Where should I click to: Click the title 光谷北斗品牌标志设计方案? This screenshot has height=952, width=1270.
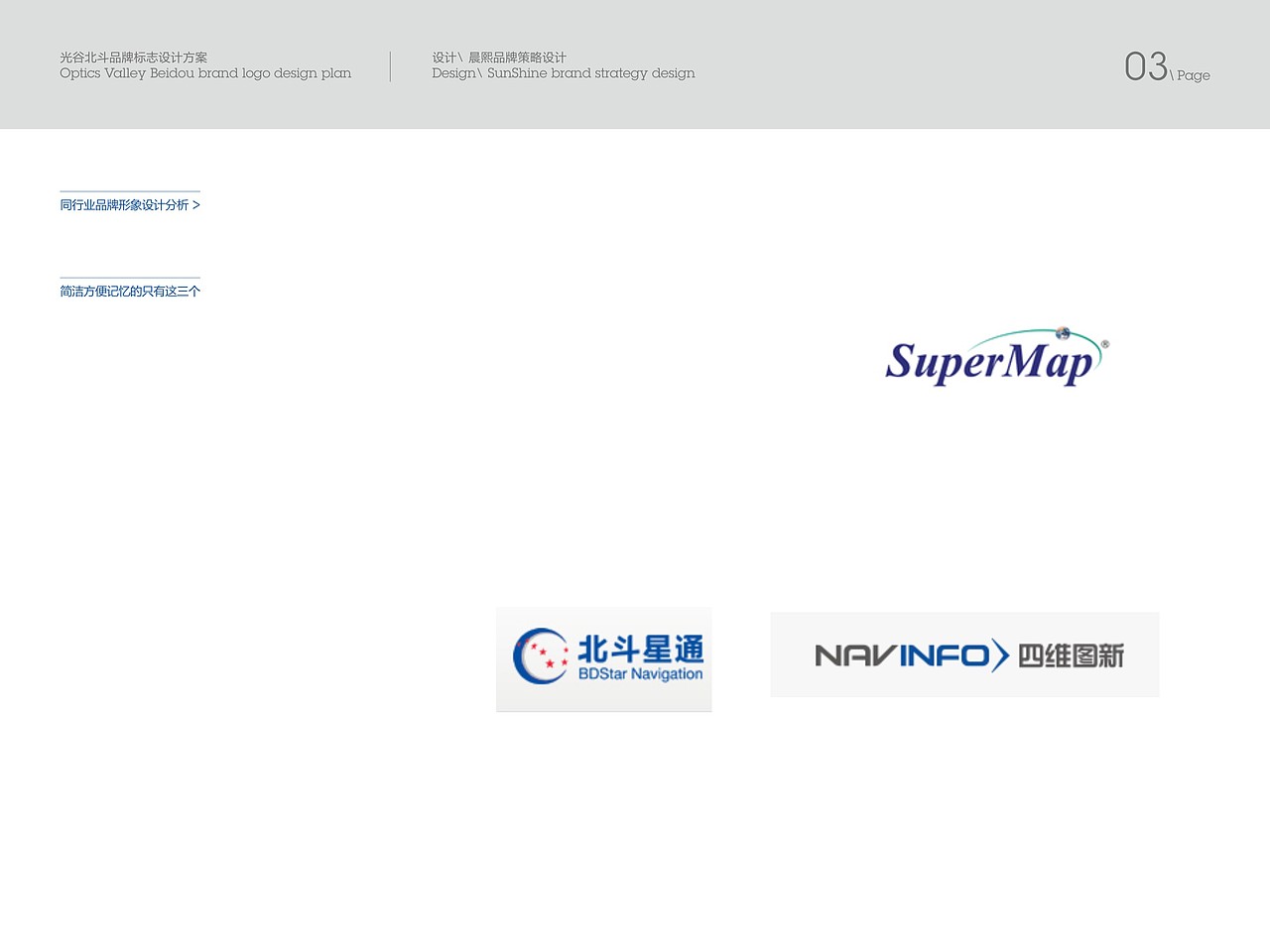pyautogui.click(x=134, y=58)
